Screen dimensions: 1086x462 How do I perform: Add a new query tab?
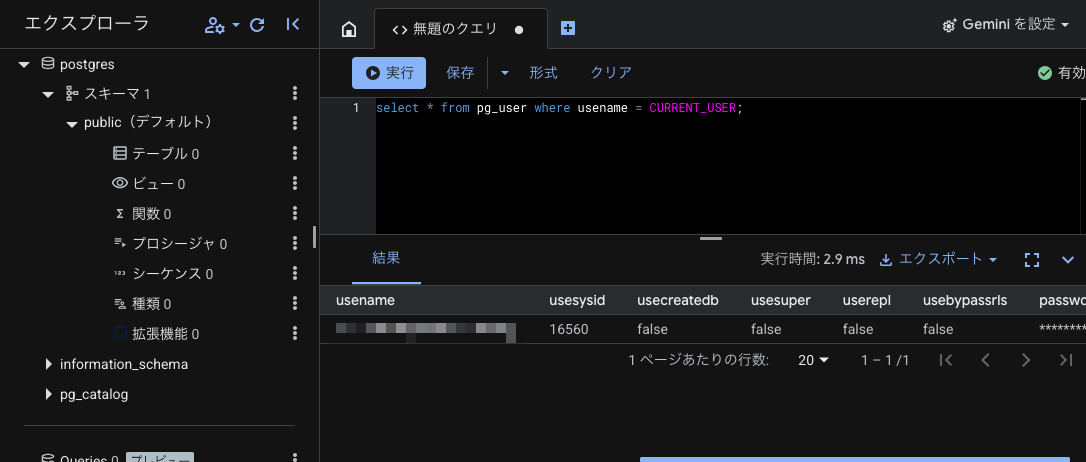[x=568, y=28]
